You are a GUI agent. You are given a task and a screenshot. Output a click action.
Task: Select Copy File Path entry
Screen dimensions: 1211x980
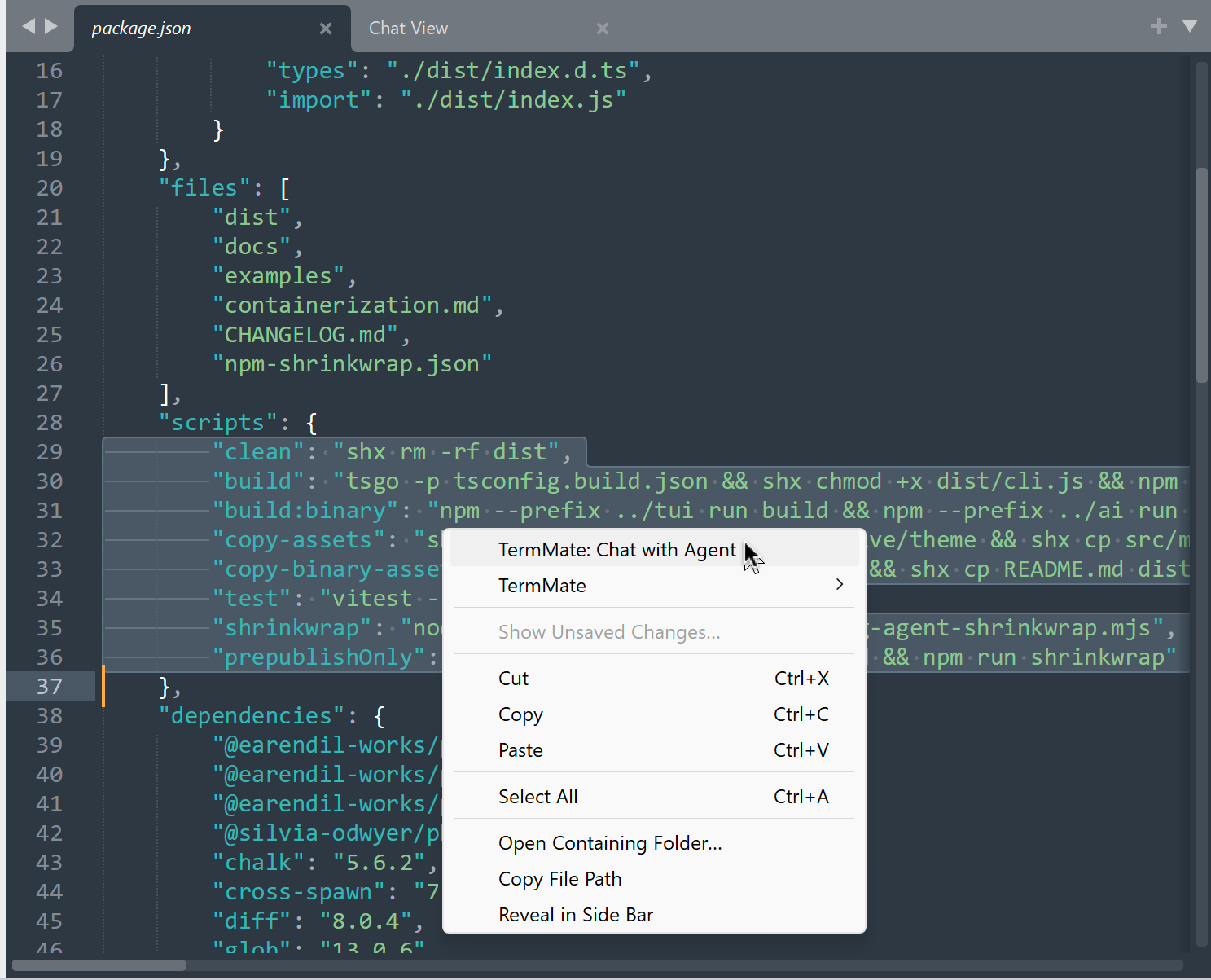[654, 879]
